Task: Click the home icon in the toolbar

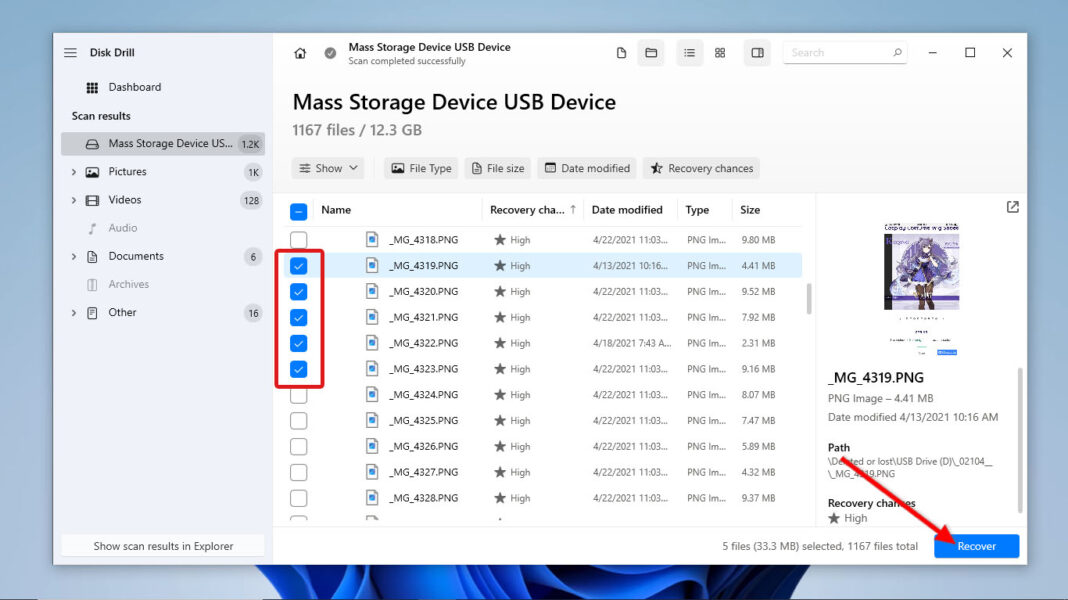Action: point(300,52)
